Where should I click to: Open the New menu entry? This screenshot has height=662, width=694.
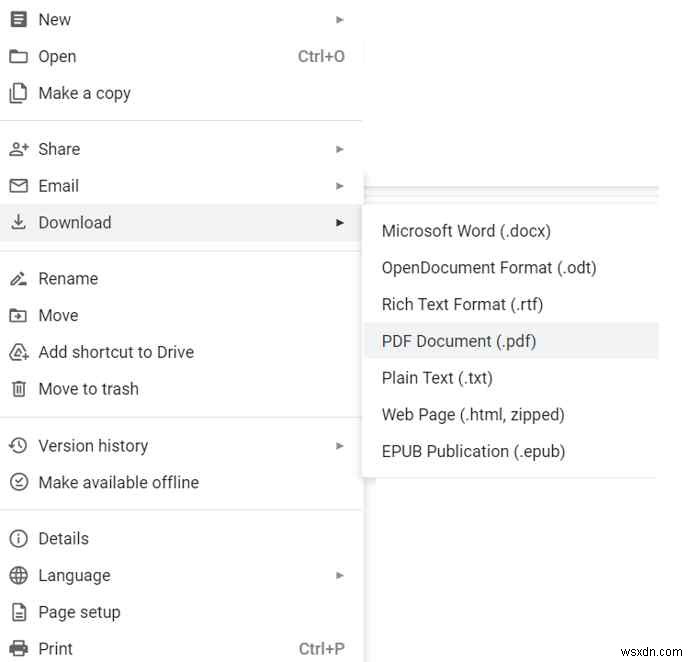[x=181, y=19]
